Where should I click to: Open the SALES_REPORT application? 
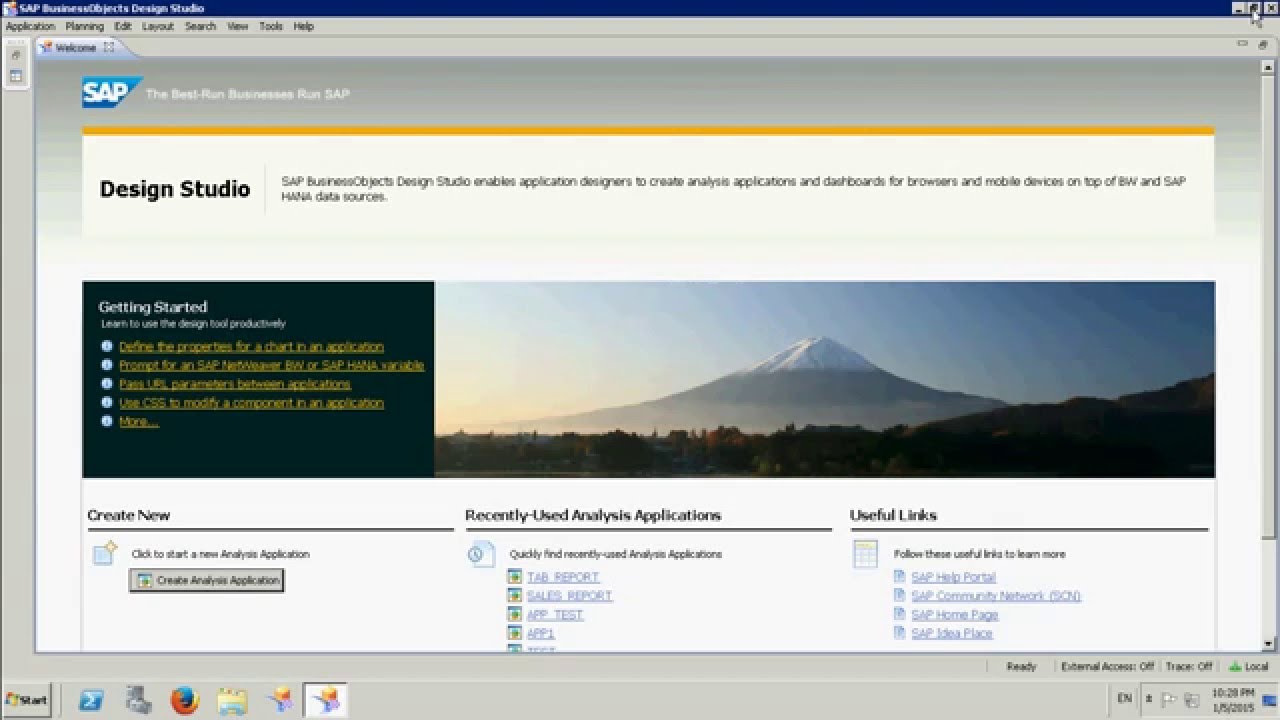(x=570, y=596)
